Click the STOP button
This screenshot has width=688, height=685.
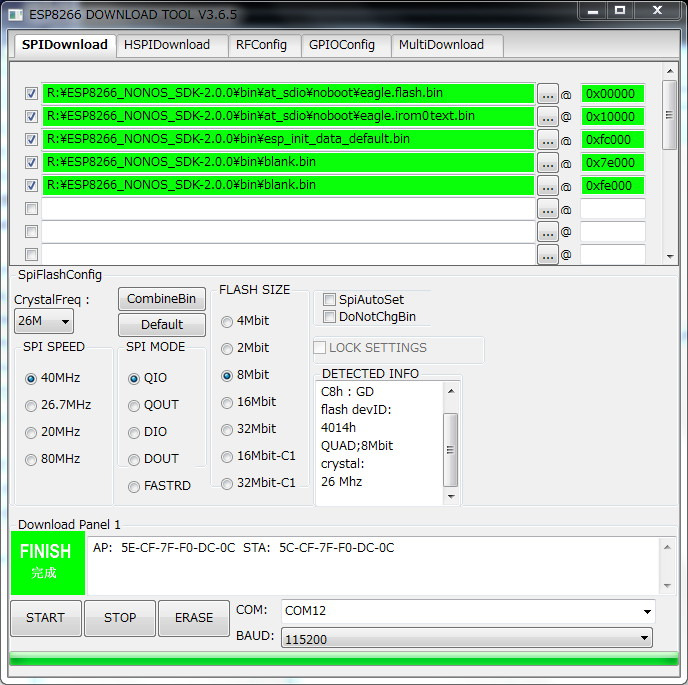(x=120, y=618)
